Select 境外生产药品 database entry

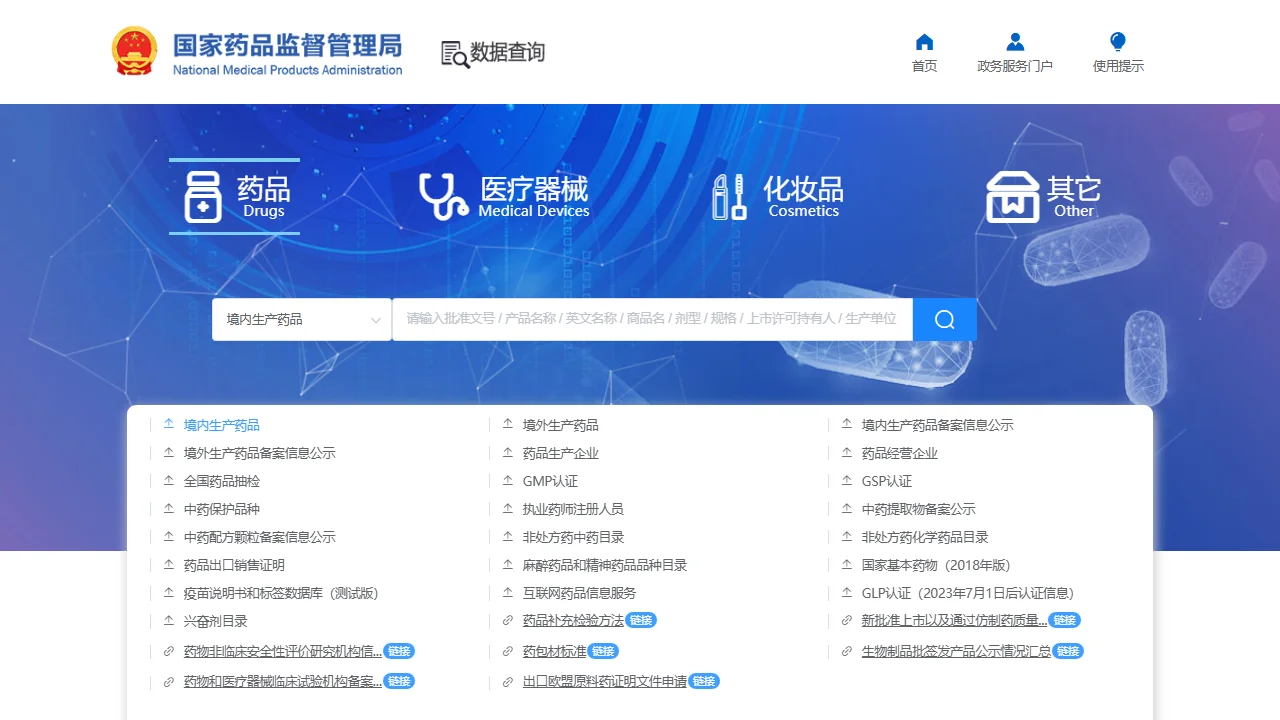(560, 425)
